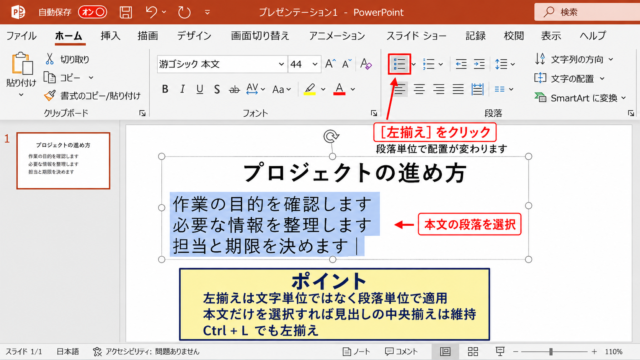Image resolution: width=640 pixels, height=360 pixels.
Task: Clear all text formatting
Action: (366, 64)
